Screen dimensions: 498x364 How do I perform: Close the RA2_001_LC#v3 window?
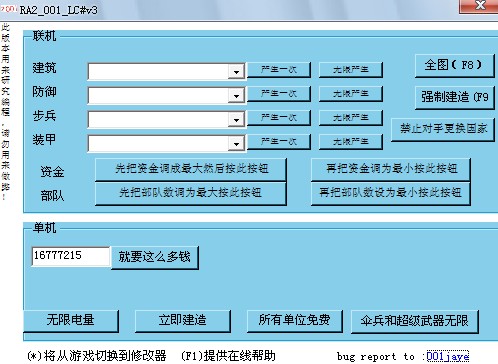tap(479, 6)
